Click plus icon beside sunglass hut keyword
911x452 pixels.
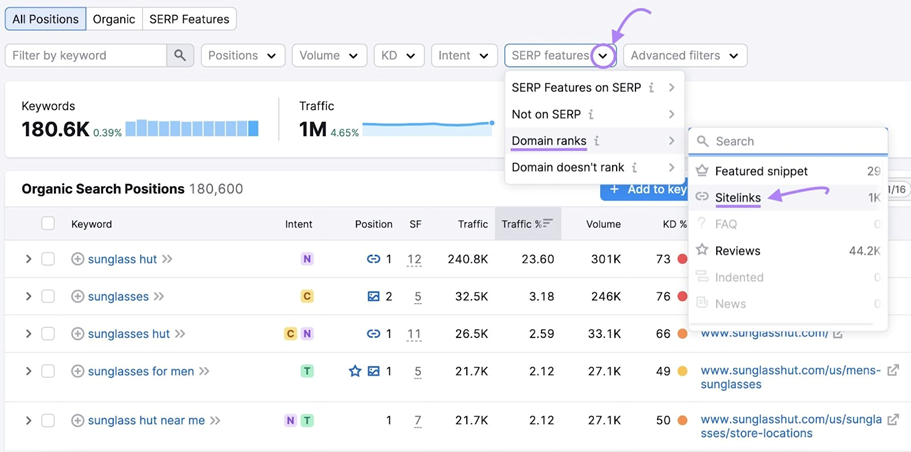point(77,259)
